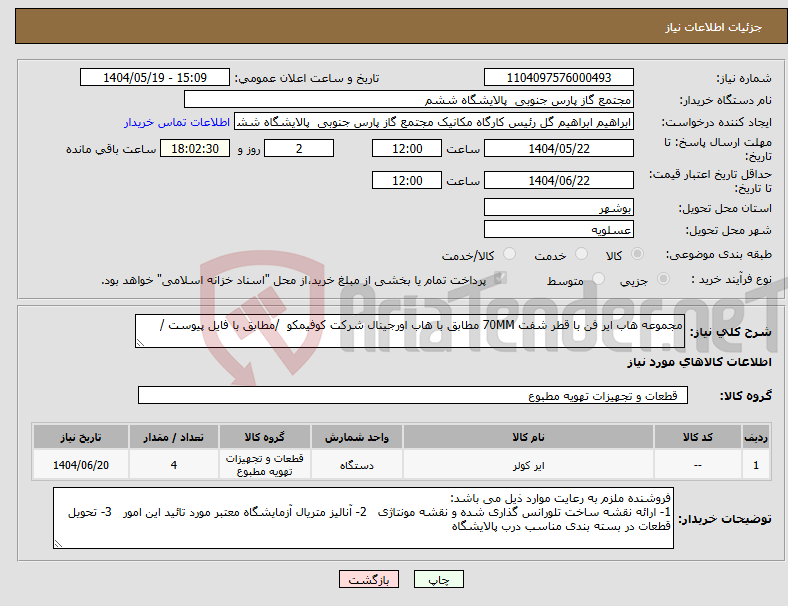This screenshot has height=606, width=788.
Task: Click the need date cell 1404/06/20
Action: click(x=81, y=465)
